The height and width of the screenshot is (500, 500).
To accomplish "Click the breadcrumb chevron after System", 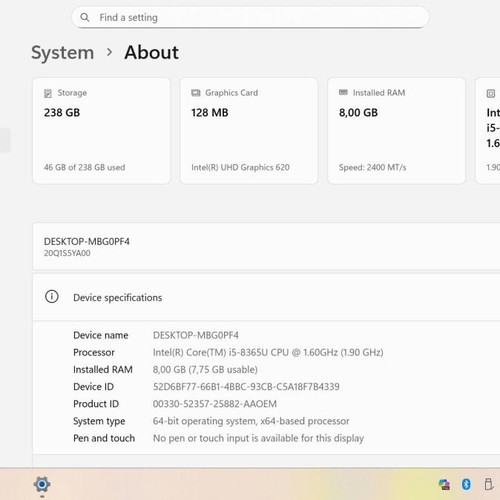I will pyautogui.click(x=109, y=52).
